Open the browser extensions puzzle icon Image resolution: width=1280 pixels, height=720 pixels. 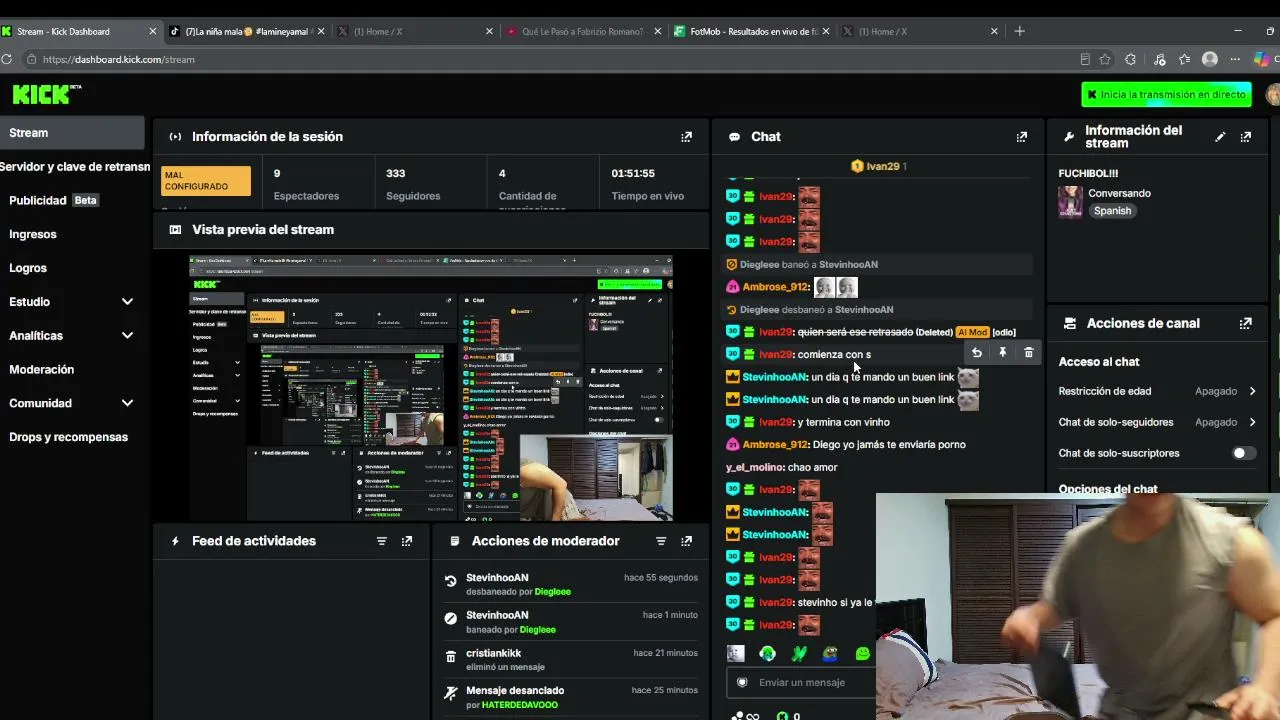click(1130, 60)
